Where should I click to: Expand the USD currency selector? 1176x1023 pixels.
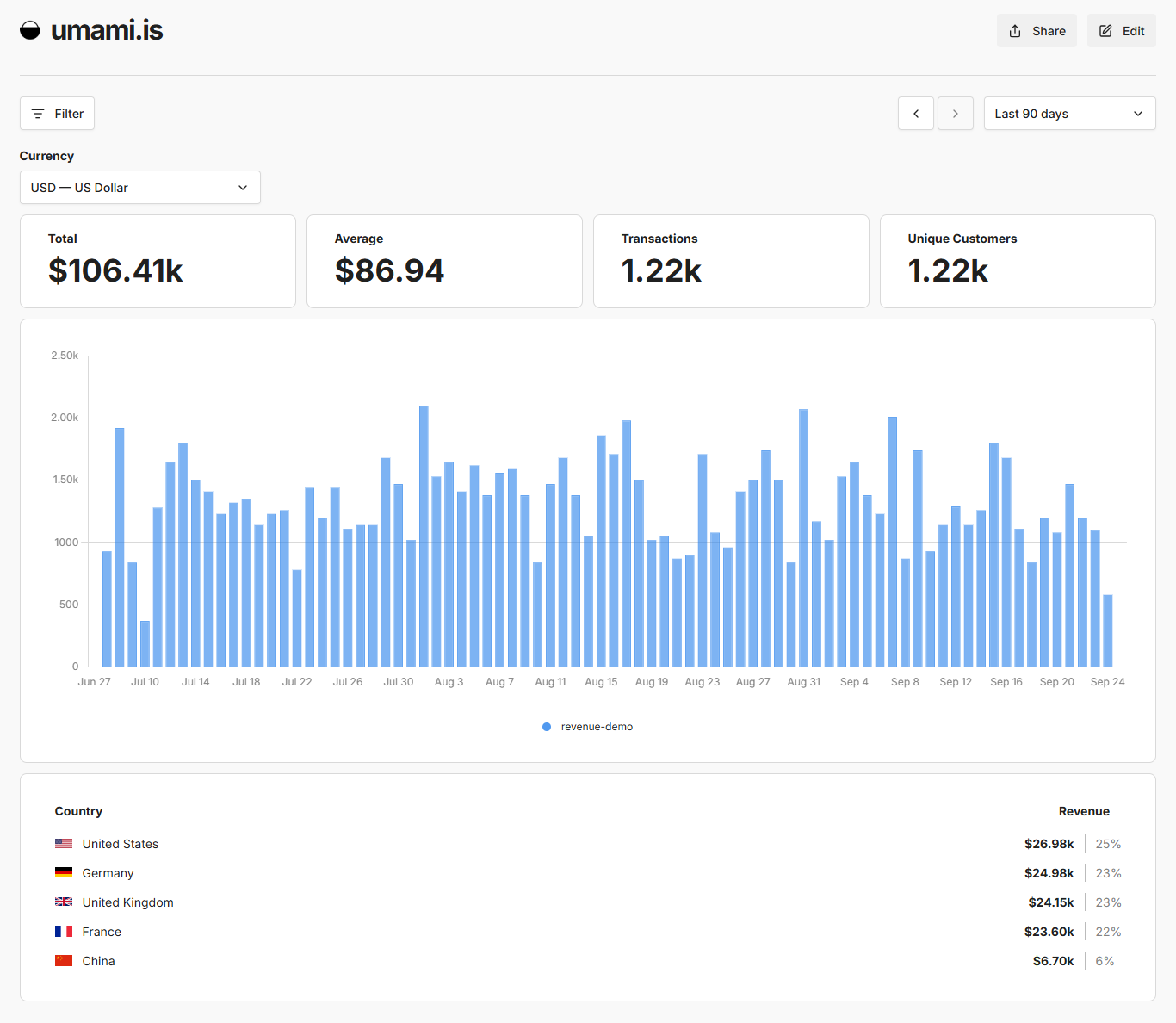pyautogui.click(x=139, y=188)
